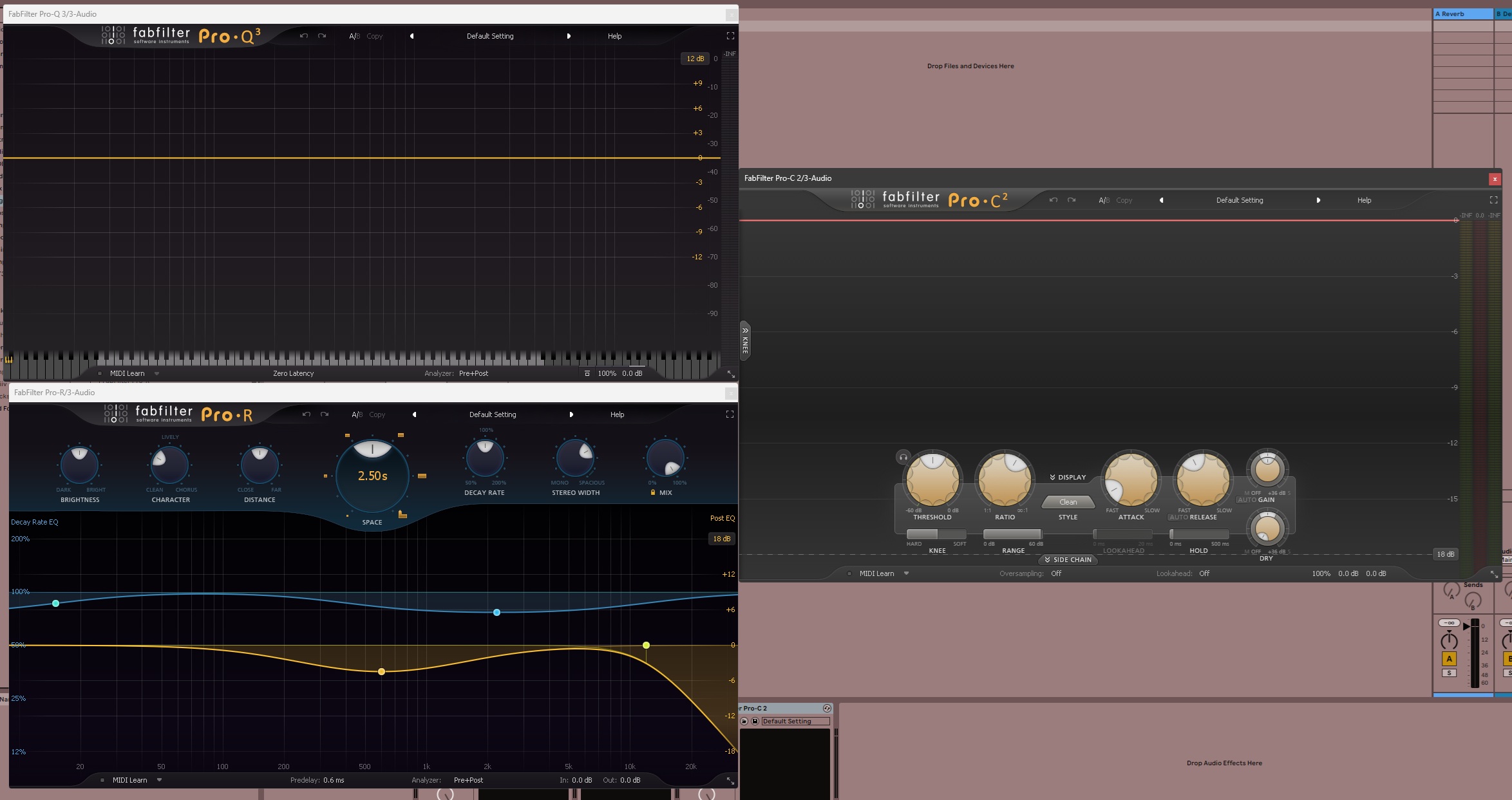Open Help menu in Pro-Q 3
Viewport: 1512px width, 800px height.
click(x=614, y=36)
